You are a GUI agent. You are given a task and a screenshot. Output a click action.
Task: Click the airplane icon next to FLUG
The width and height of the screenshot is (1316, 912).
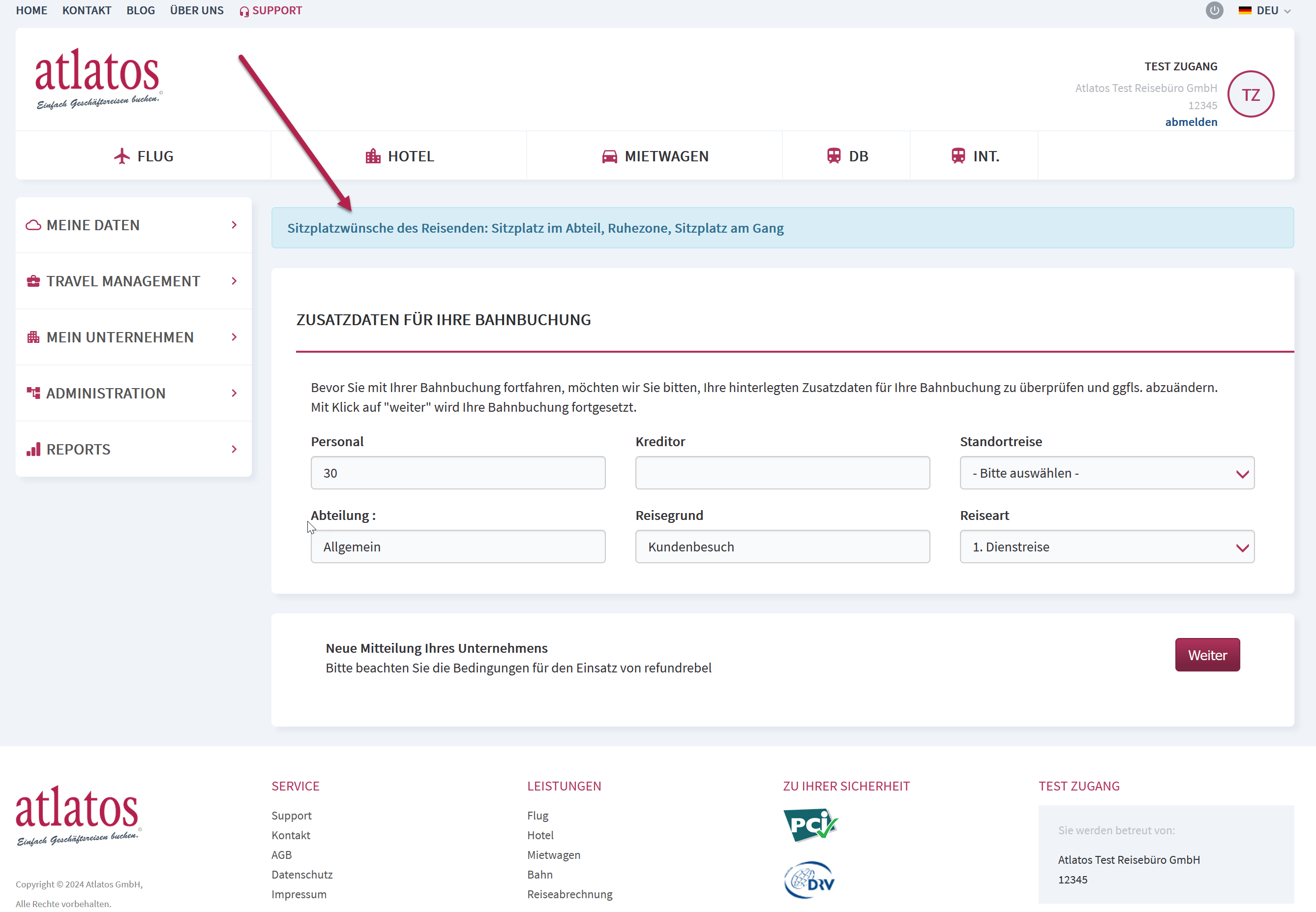[121, 156]
